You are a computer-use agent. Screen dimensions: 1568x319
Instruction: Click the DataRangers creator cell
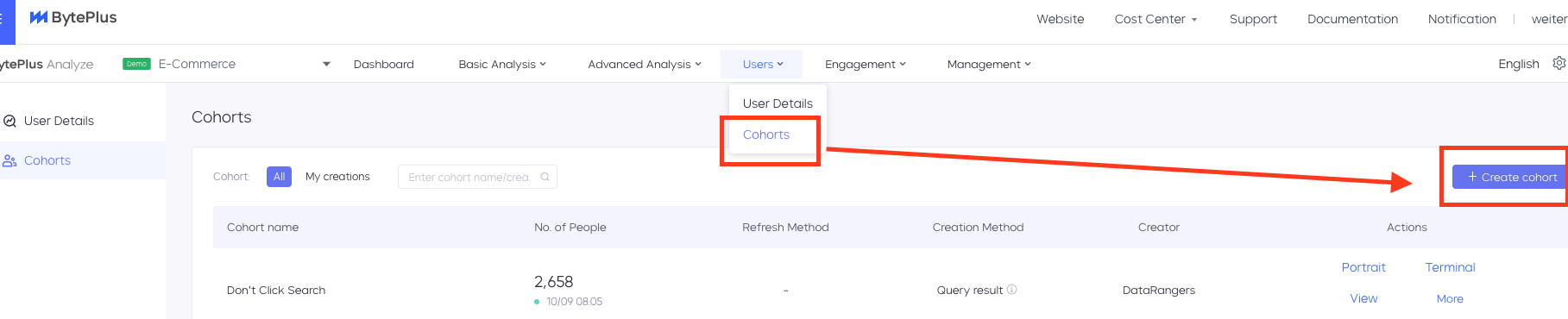1158,291
